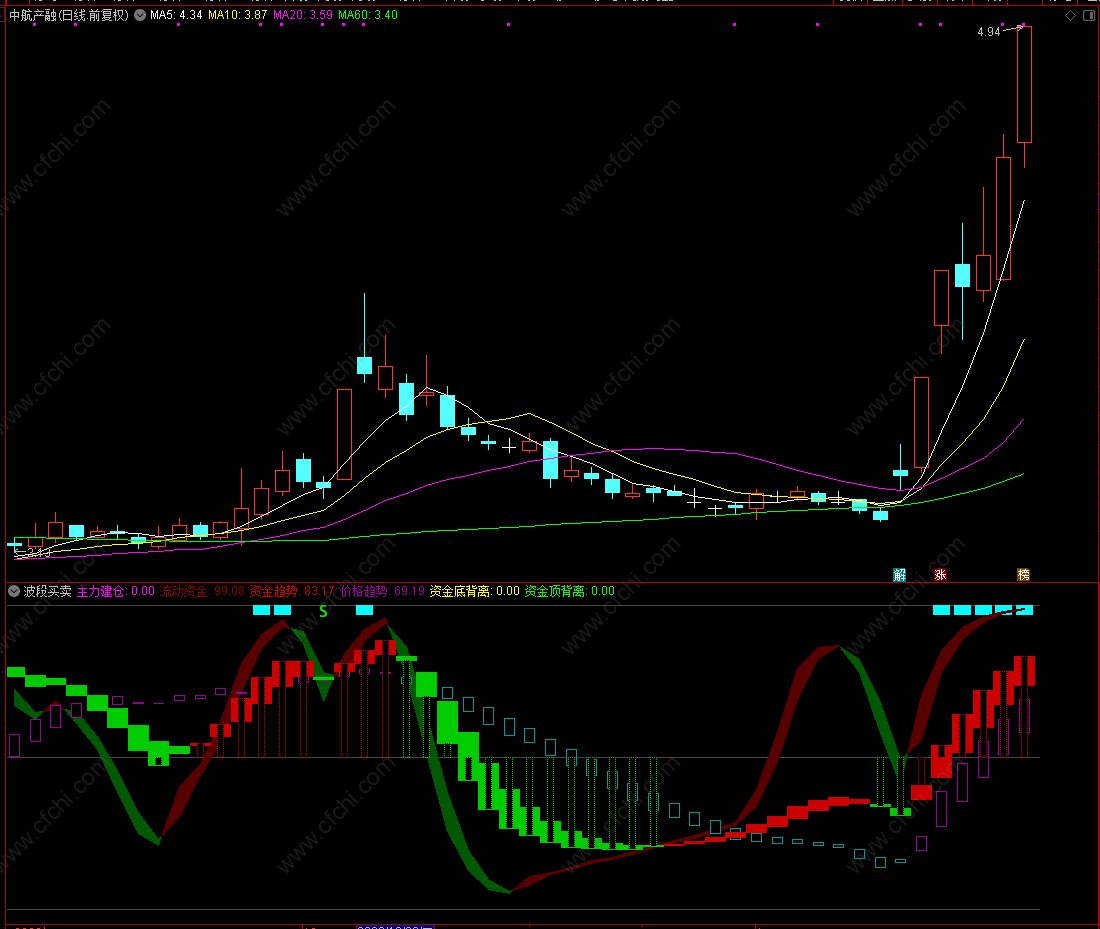This screenshot has width=1100, height=929.
Task: Select the 流动资金: 99.08 value
Action: click(x=202, y=592)
